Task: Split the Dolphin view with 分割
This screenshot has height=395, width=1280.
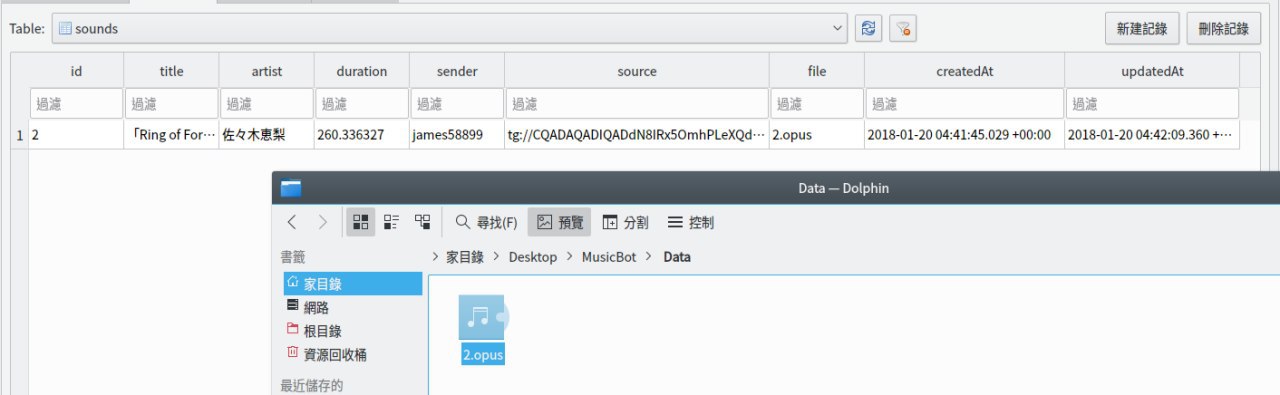Action: pyautogui.click(x=625, y=222)
